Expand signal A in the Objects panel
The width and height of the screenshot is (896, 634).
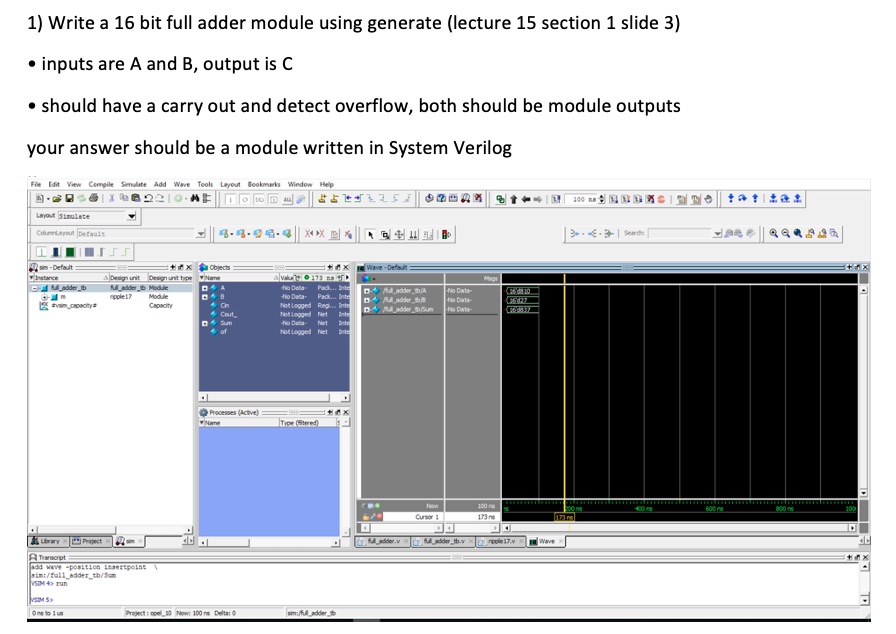(205, 290)
